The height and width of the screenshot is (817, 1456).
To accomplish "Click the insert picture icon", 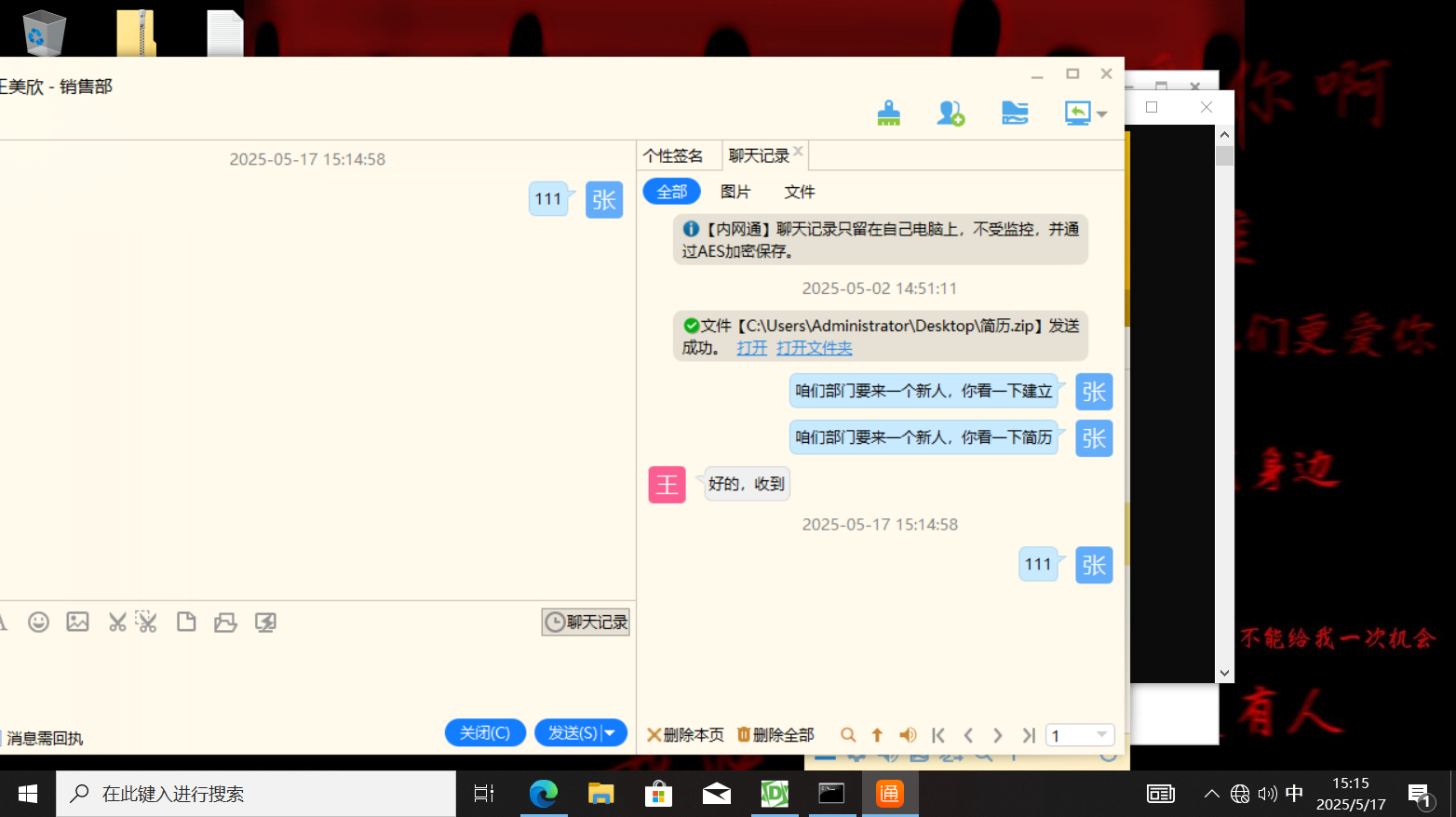I will (78, 623).
